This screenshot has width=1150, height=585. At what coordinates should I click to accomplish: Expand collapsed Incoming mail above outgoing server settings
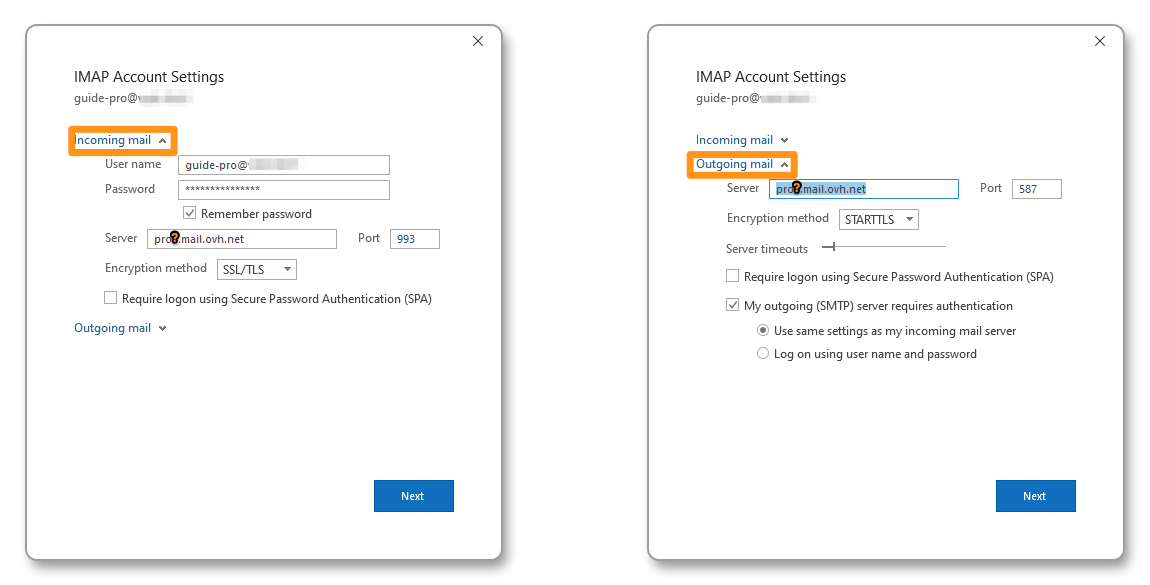(x=742, y=140)
